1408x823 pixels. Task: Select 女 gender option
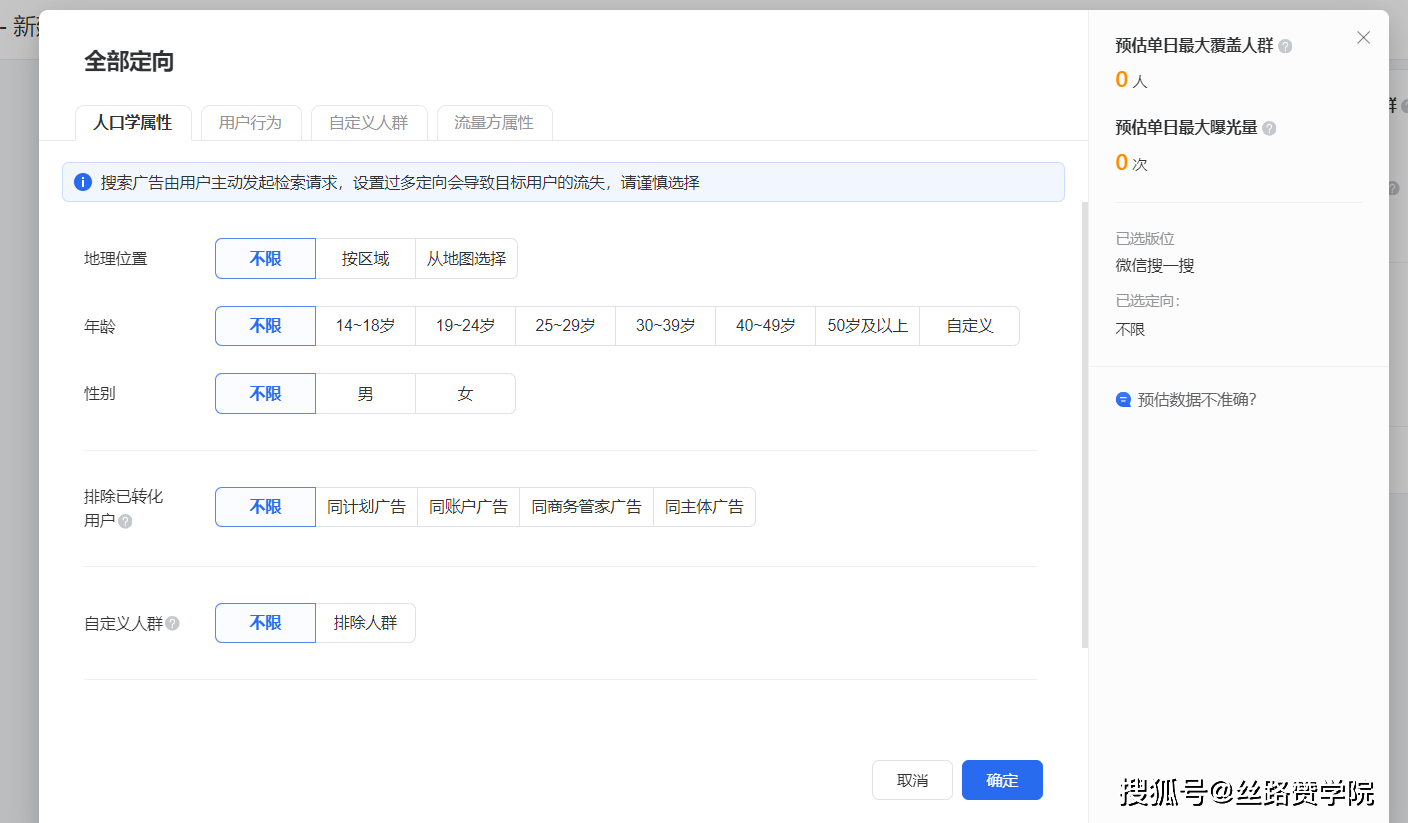click(465, 394)
